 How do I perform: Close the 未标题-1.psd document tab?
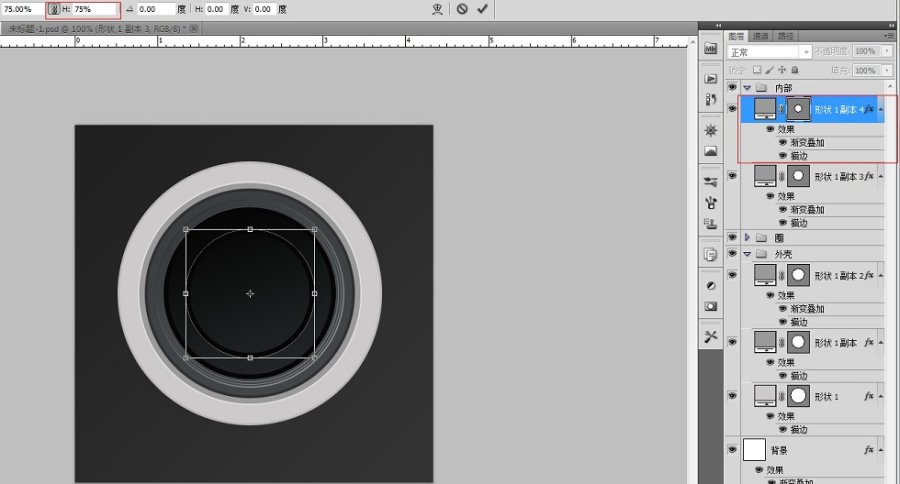click(x=194, y=28)
